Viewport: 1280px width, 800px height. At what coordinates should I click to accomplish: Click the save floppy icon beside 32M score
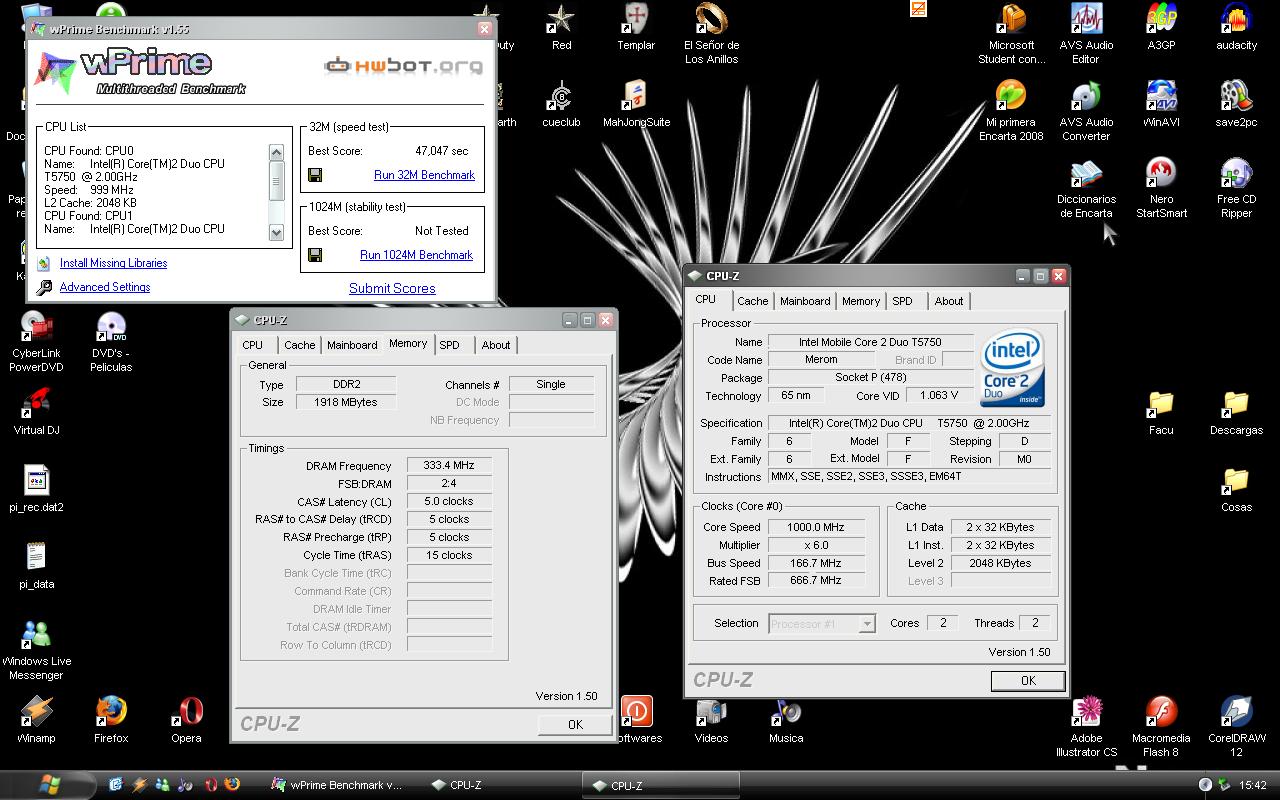[315, 175]
